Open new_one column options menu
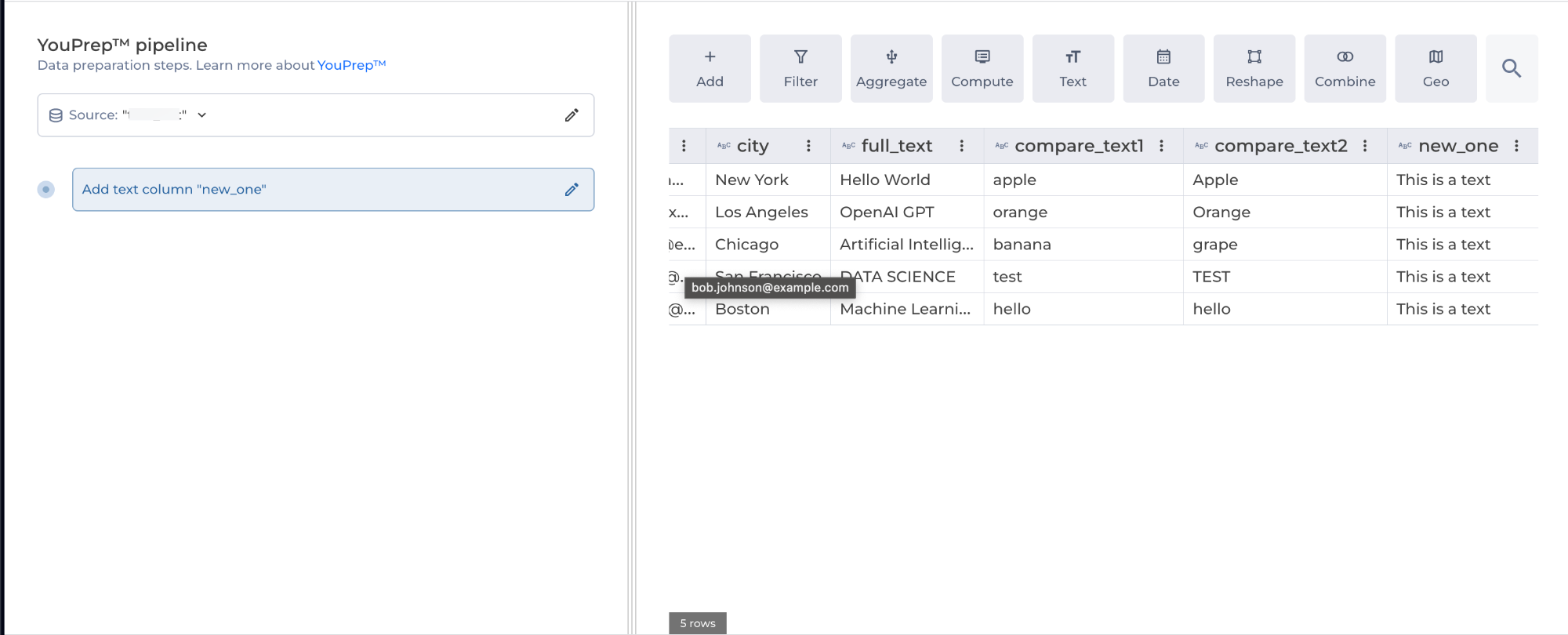Viewport: 1568px width, 635px height. coord(1516,146)
